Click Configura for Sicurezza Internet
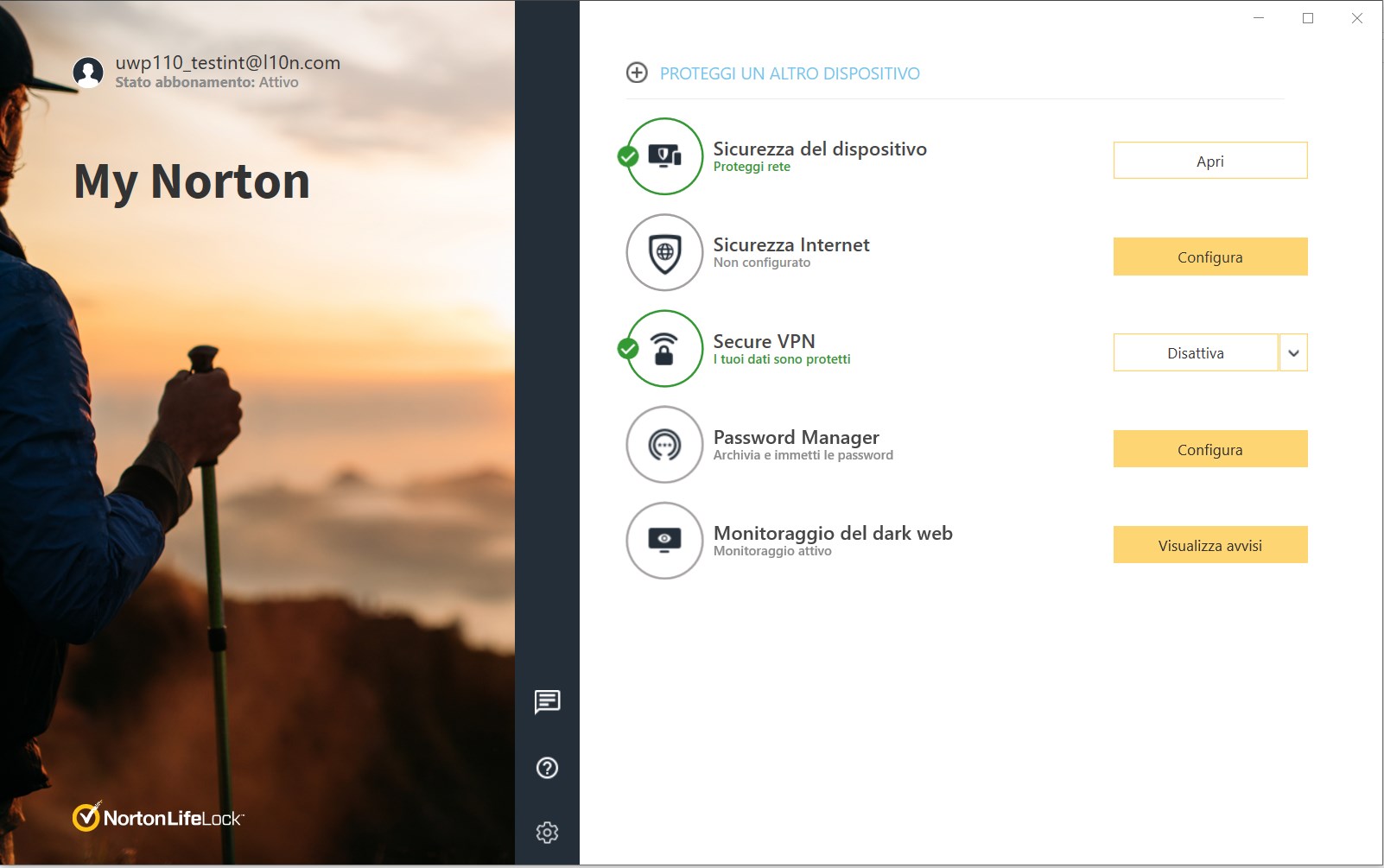1384x868 pixels. point(1209,257)
